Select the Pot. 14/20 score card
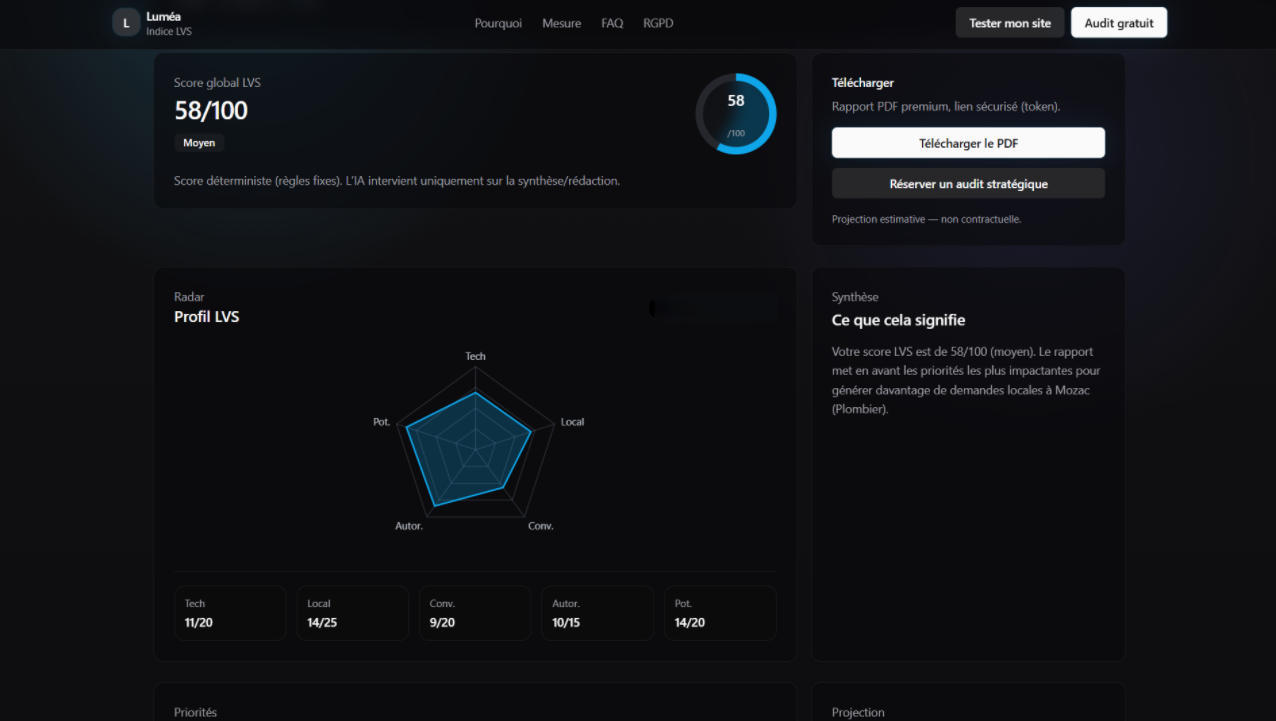Screen dimensions: 1276x721 click(x=720, y=613)
